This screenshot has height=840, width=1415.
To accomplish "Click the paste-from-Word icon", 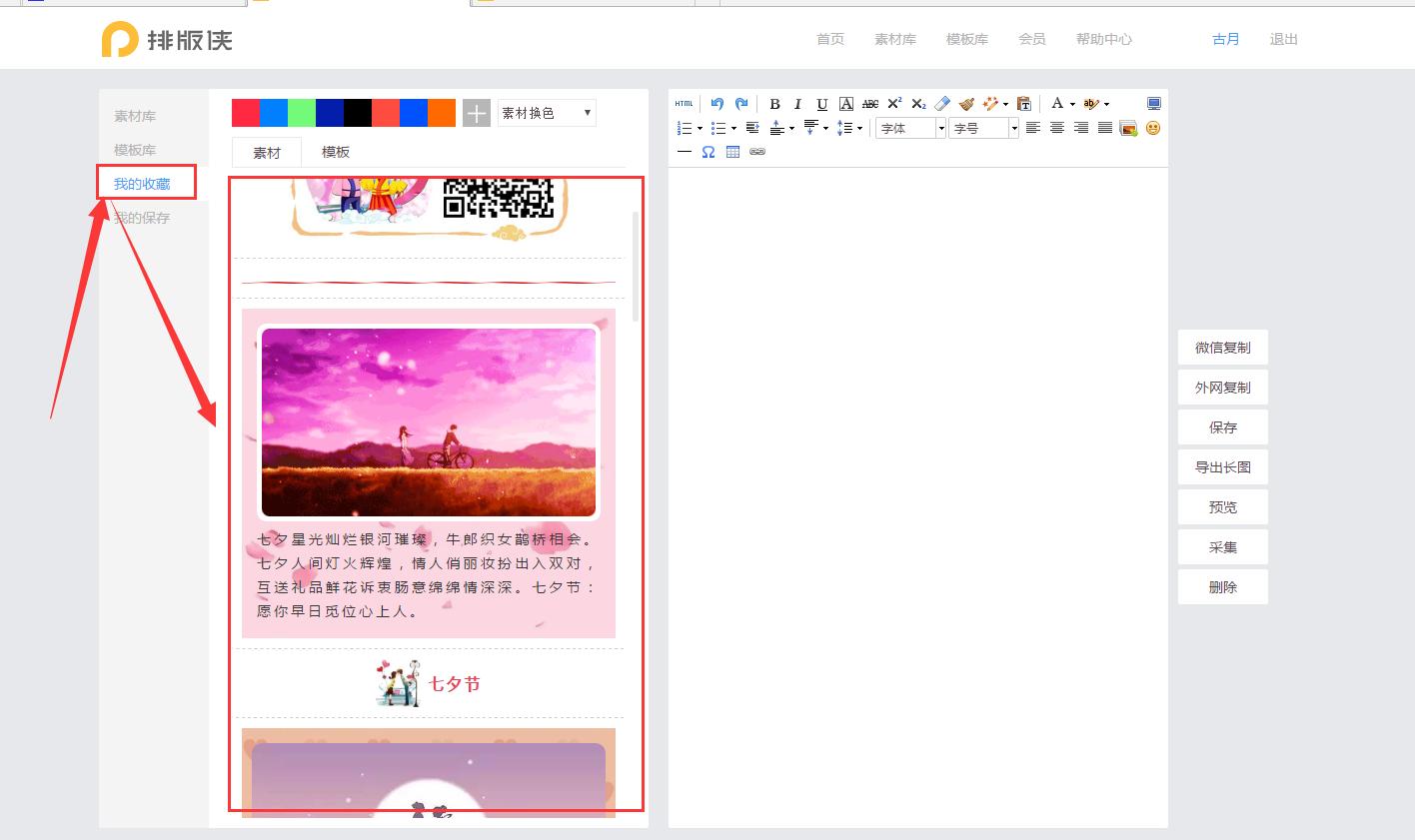I will [x=1022, y=103].
